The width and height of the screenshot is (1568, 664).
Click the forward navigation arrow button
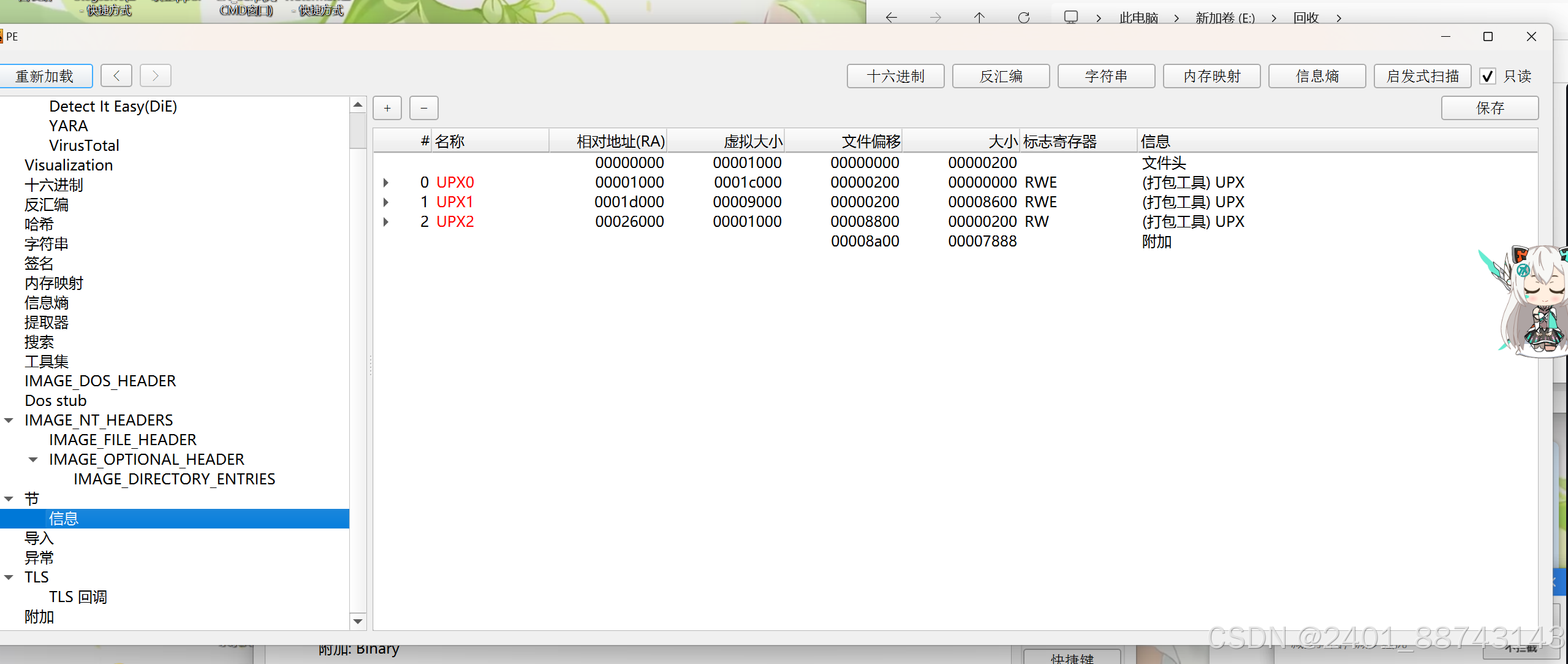click(155, 76)
